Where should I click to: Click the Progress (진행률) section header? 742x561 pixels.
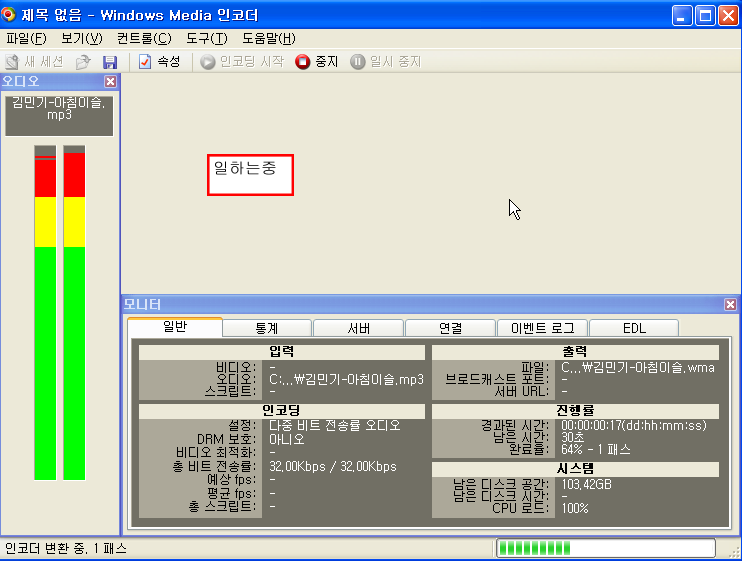(x=575, y=411)
